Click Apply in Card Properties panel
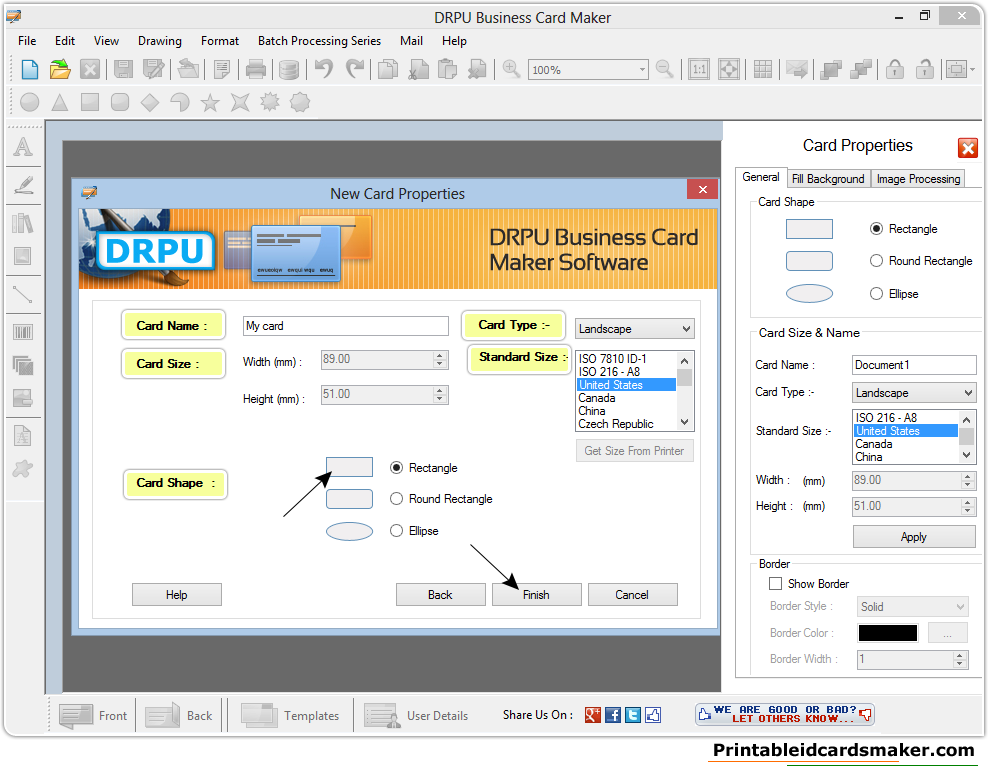Image resolution: width=988 pixels, height=766 pixels. (x=914, y=537)
